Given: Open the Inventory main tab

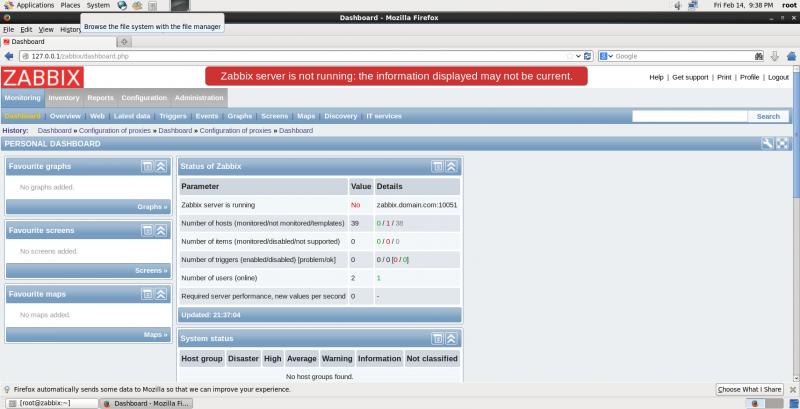Looking at the screenshot, I should 64,98.
